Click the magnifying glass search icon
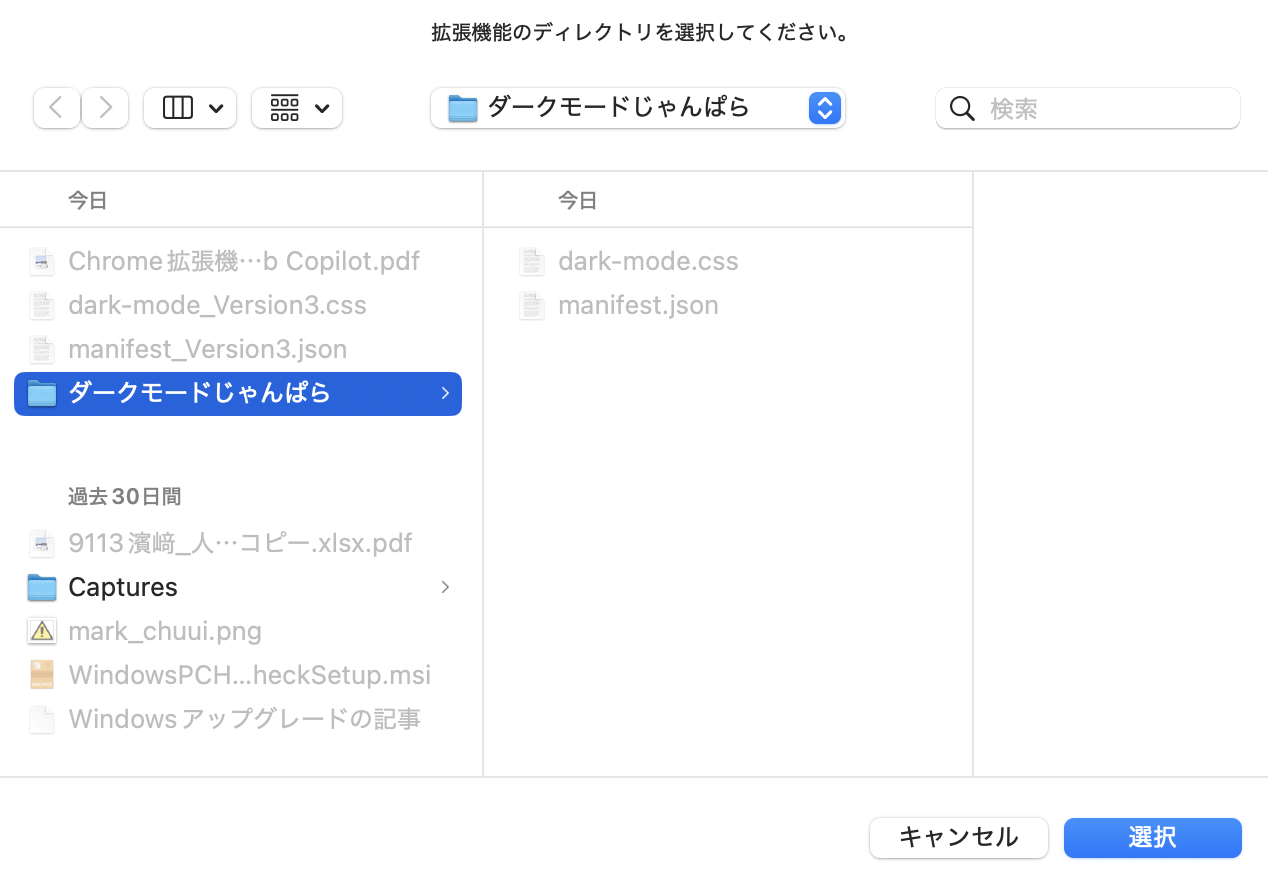1268x896 pixels. [x=962, y=108]
